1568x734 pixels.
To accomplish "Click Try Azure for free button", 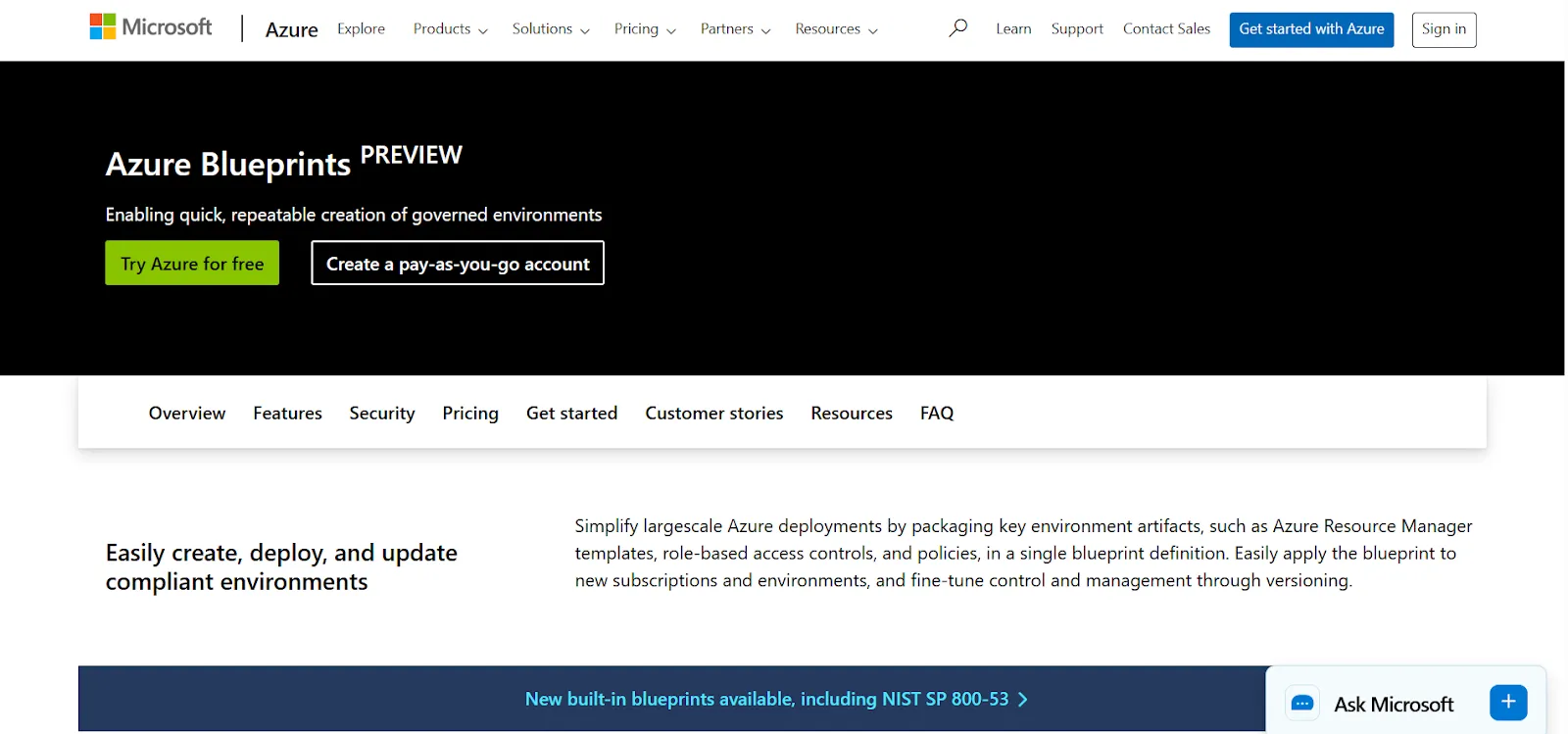I will tap(192, 263).
